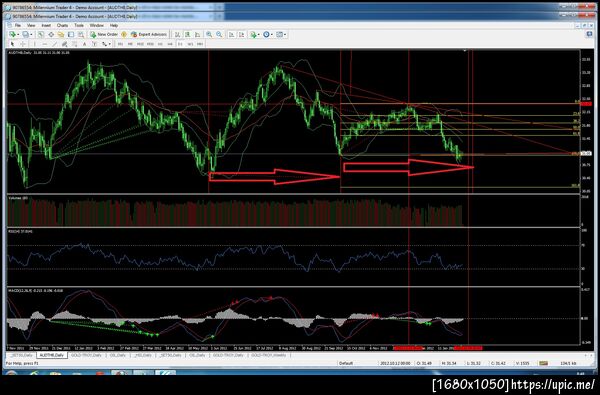This screenshot has height=395, width=600.
Task: Open the File menu
Action: pos(18,25)
